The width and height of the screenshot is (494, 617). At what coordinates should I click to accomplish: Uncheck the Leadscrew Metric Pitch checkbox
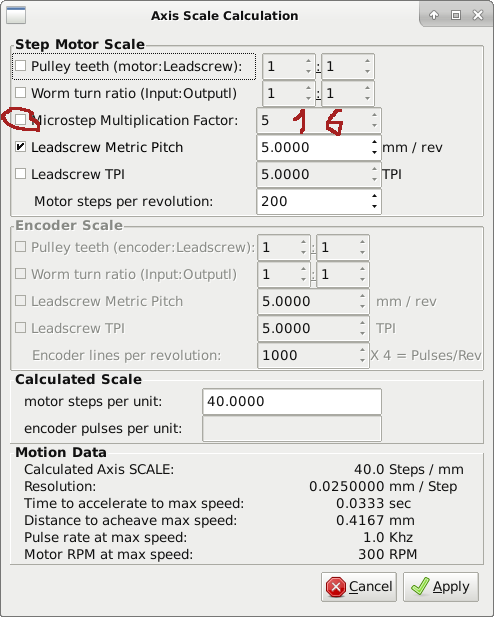[20, 147]
